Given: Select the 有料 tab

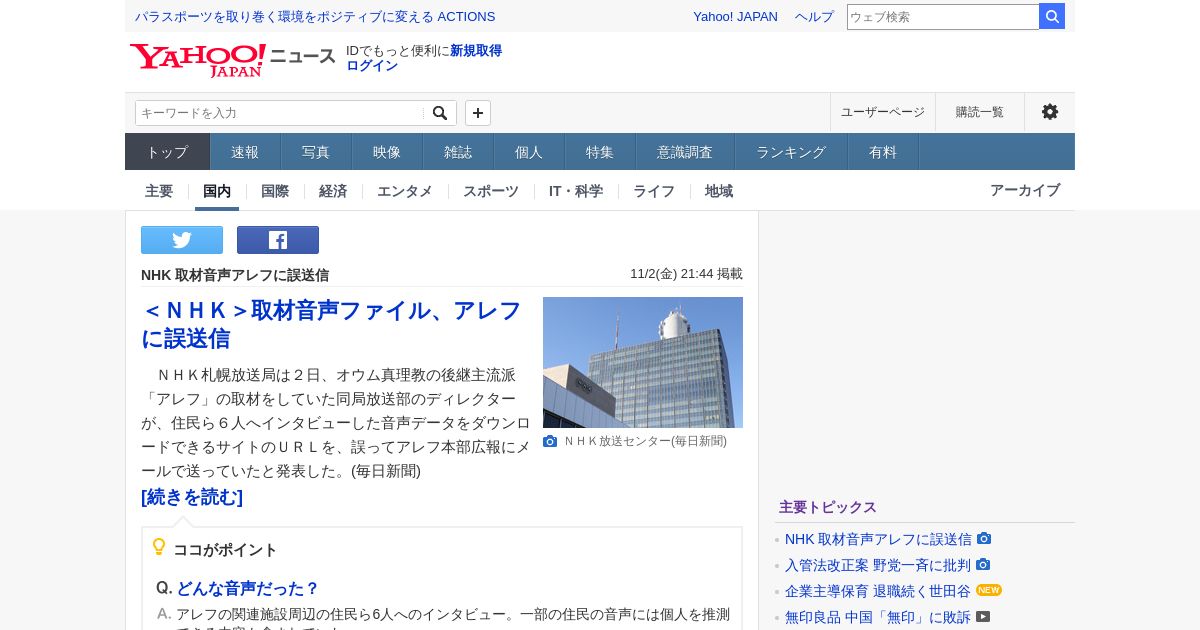Looking at the screenshot, I should tap(883, 152).
